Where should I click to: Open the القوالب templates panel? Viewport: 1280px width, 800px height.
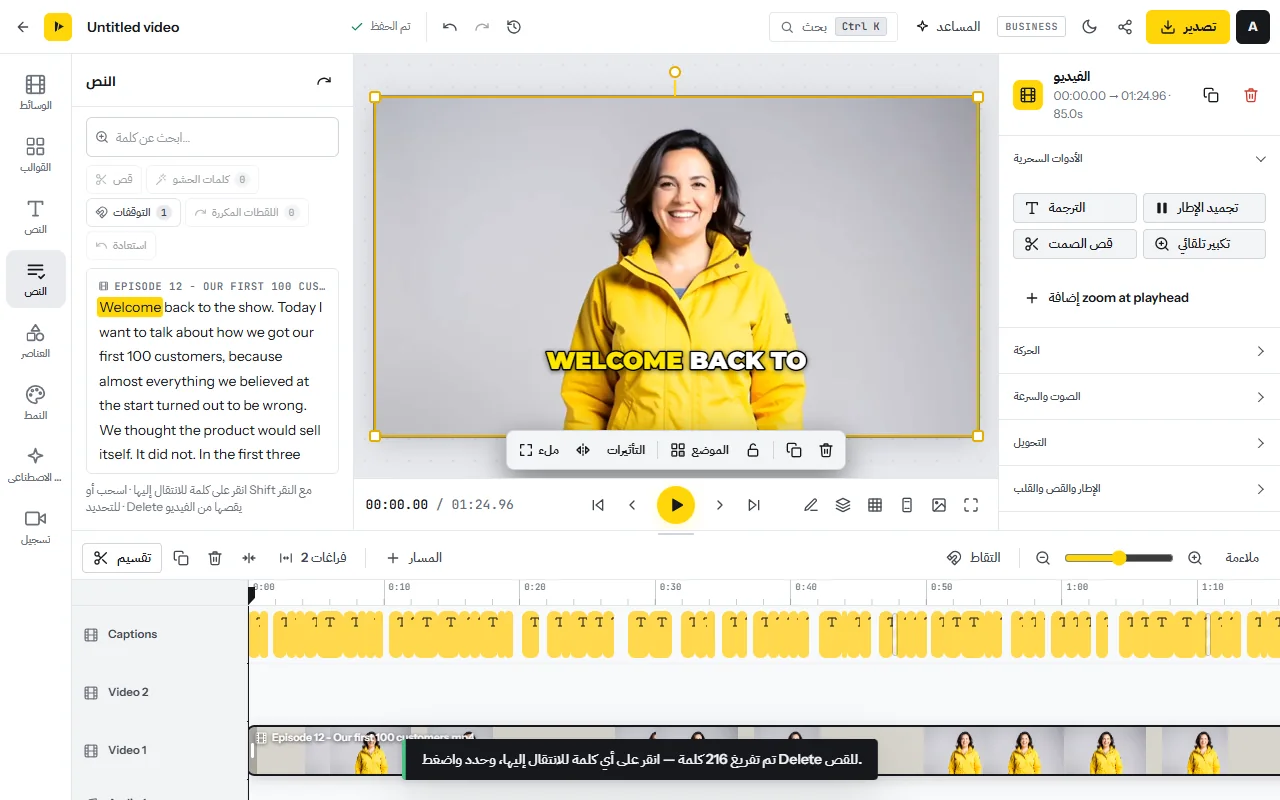(36, 155)
